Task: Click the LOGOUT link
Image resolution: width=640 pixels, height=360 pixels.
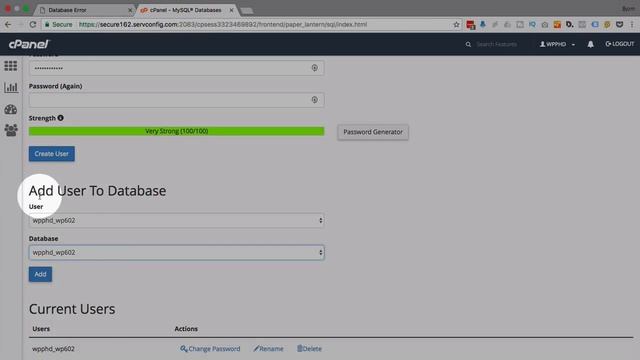Action: click(620, 44)
